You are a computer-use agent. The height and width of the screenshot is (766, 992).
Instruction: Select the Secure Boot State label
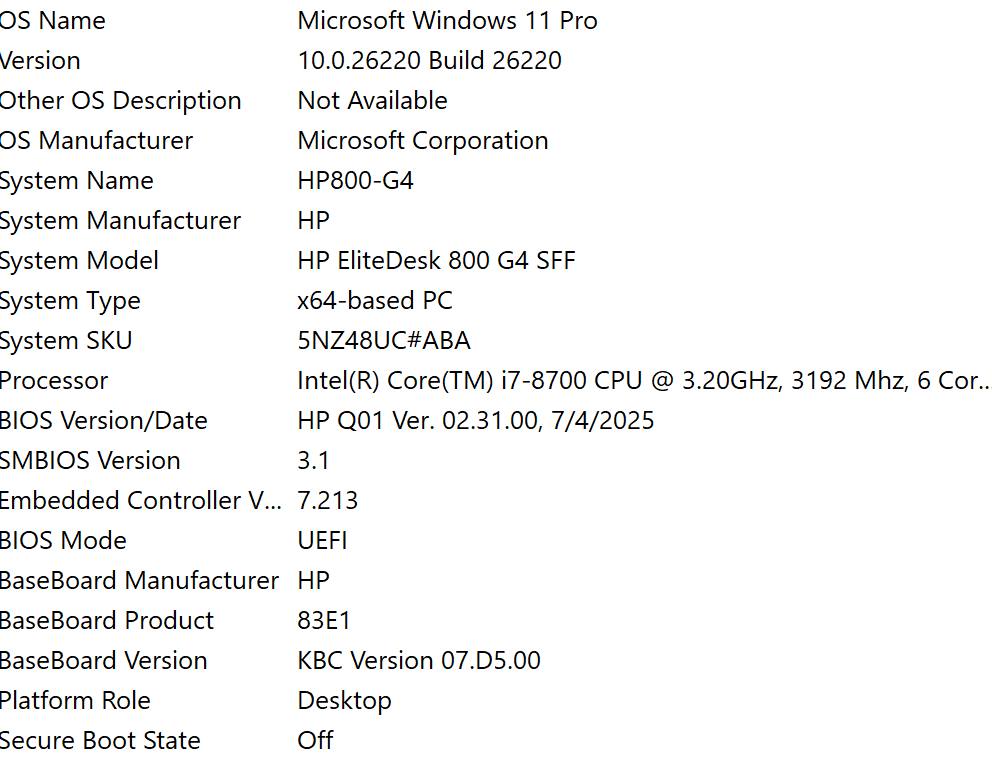click(100, 741)
